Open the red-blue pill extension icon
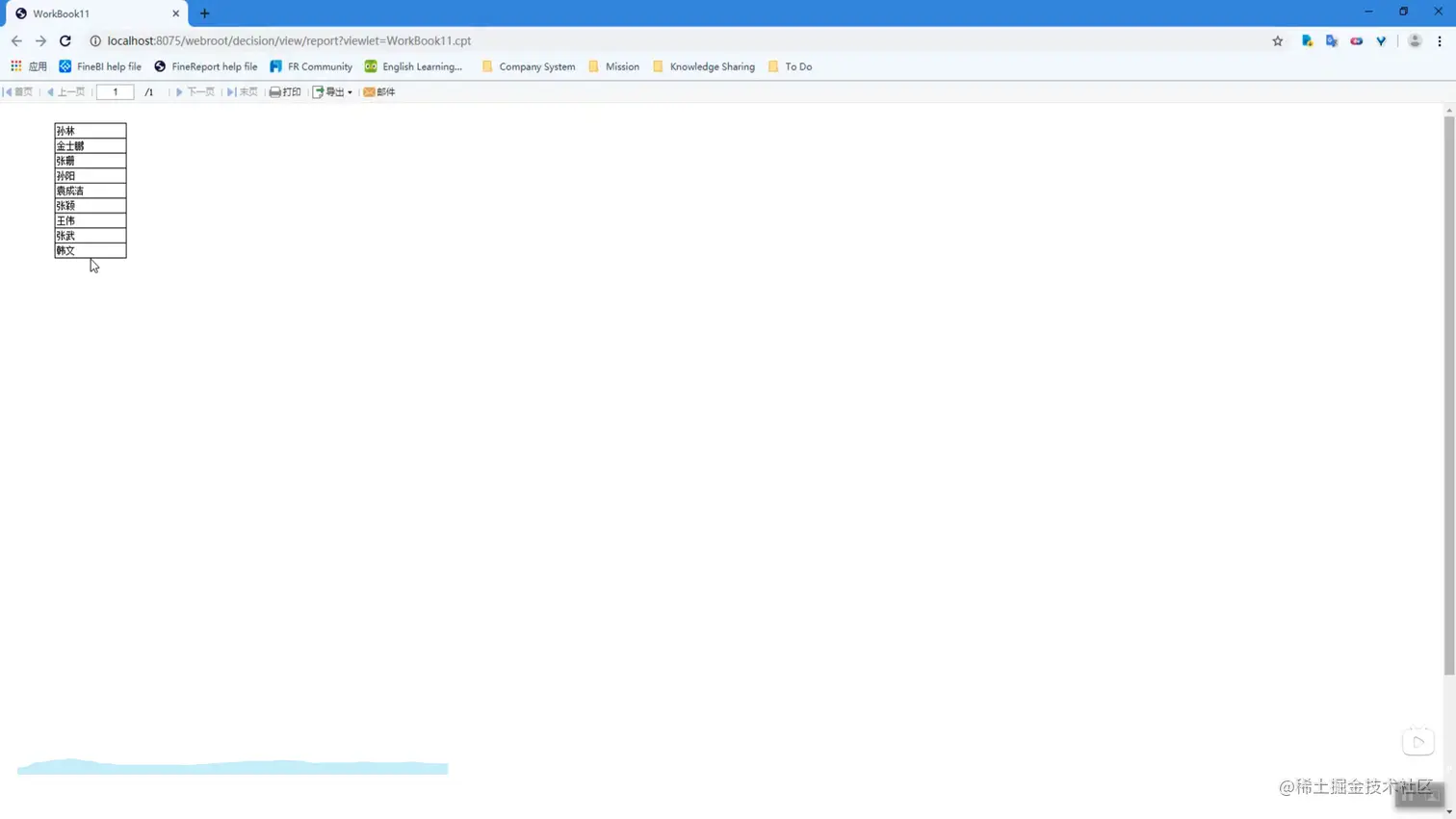 1357,40
